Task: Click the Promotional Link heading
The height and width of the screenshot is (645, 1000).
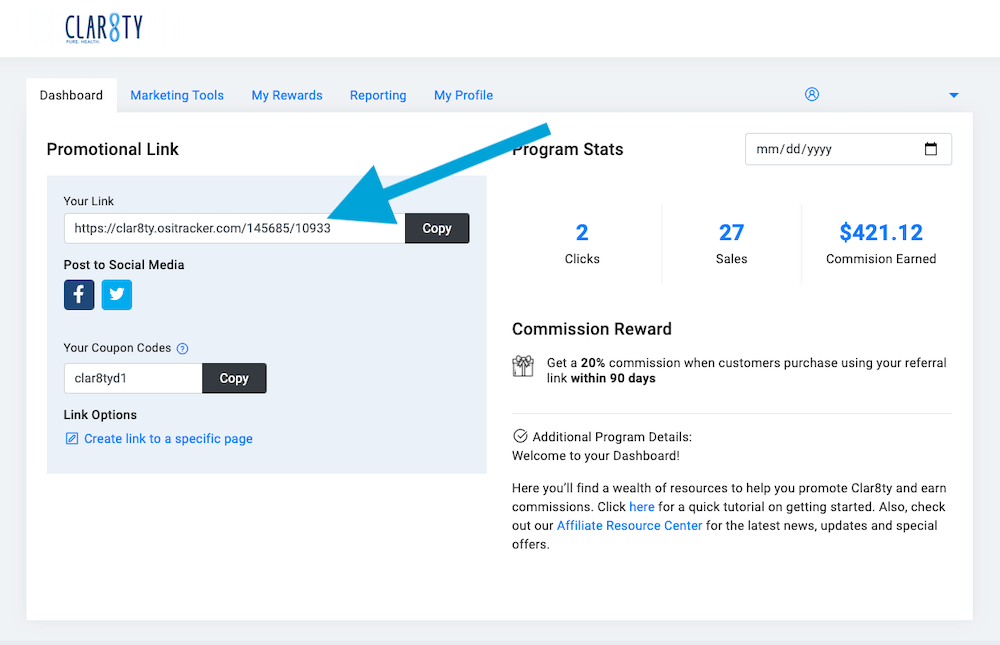Action: click(113, 149)
